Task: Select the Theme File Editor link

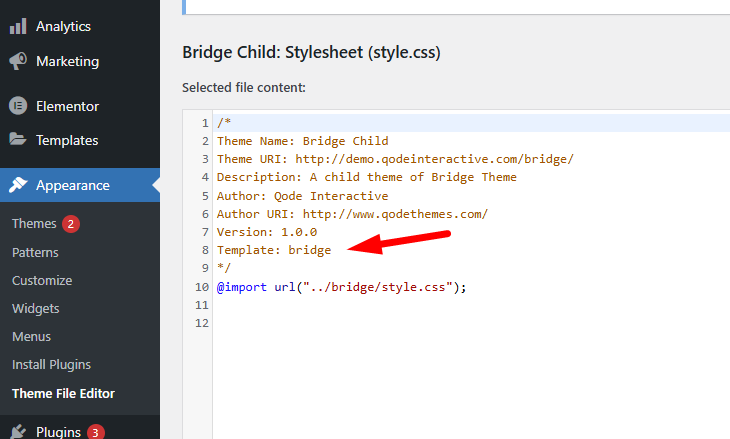Action: pyautogui.click(x=63, y=393)
